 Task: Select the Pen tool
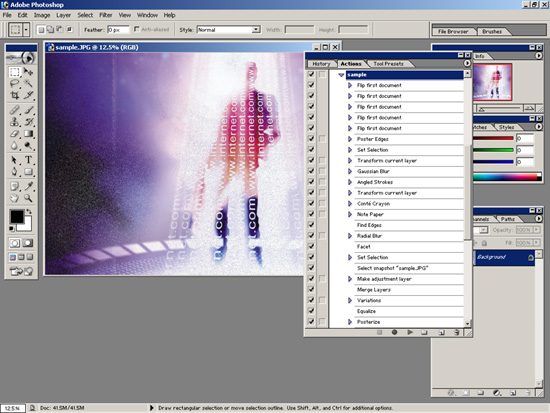point(14,172)
